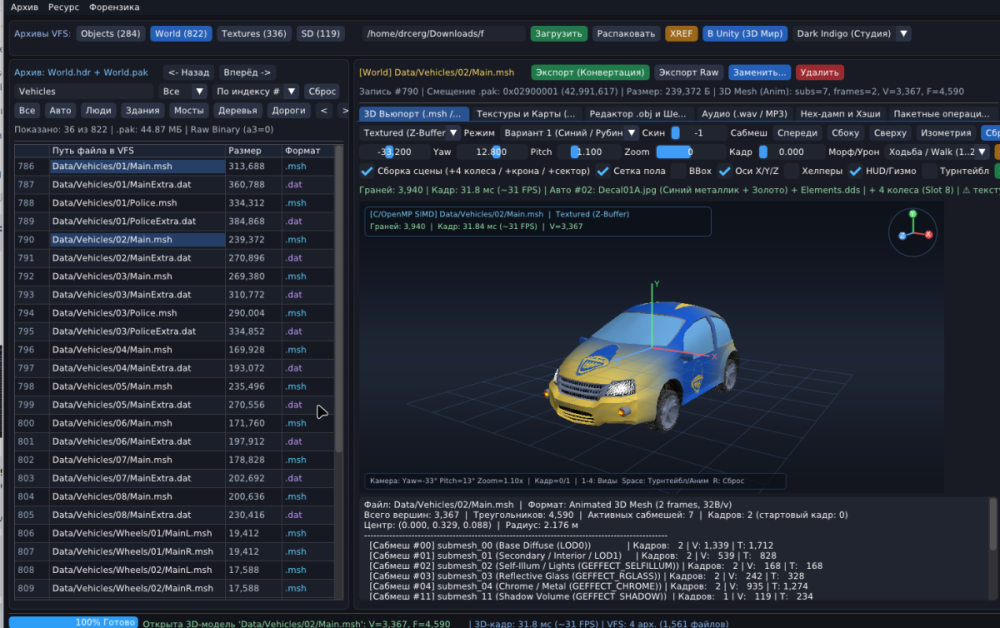Open the Форензика menu
1000x628 pixels.
point(114,7)
